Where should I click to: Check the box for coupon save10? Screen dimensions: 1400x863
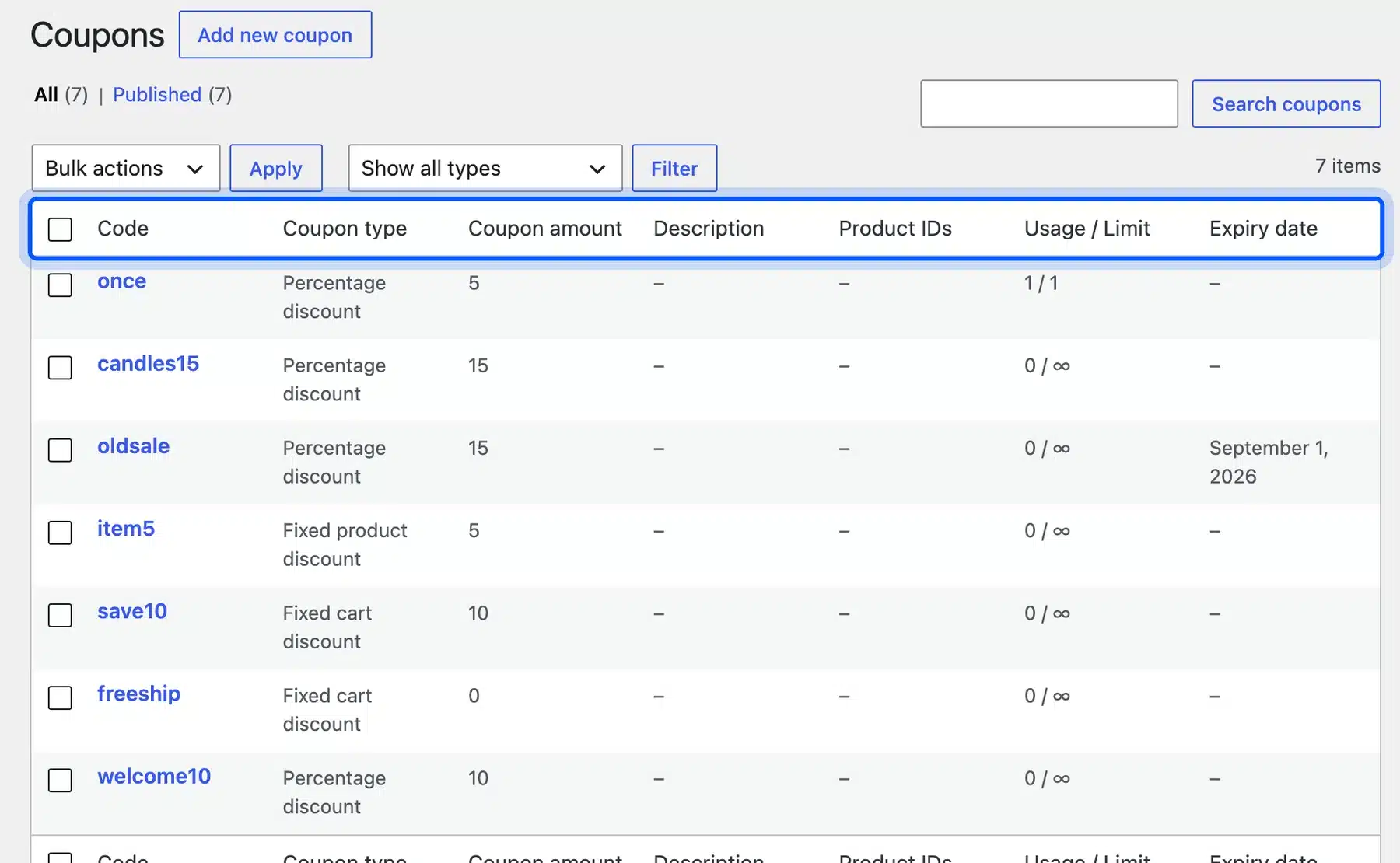tap(60, 615)
